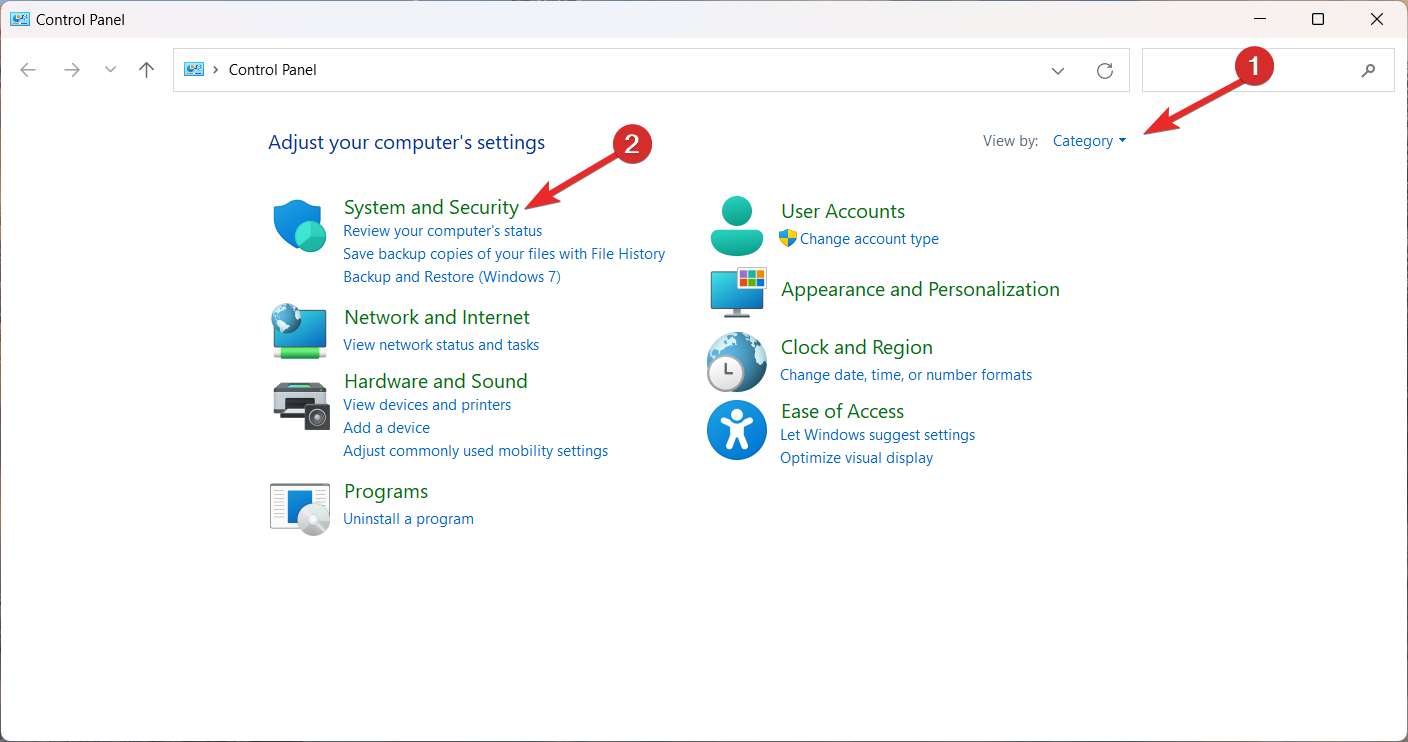The width and height of the screenshot is (1408, 742).
Task: Click the back arrow navigation button
Action: click(x=28, y=70)
